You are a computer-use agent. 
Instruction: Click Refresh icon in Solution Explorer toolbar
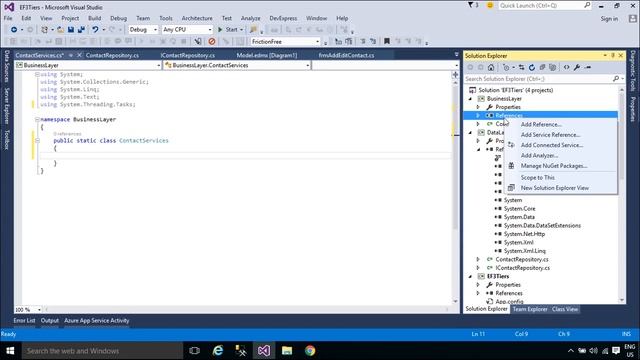531,67
